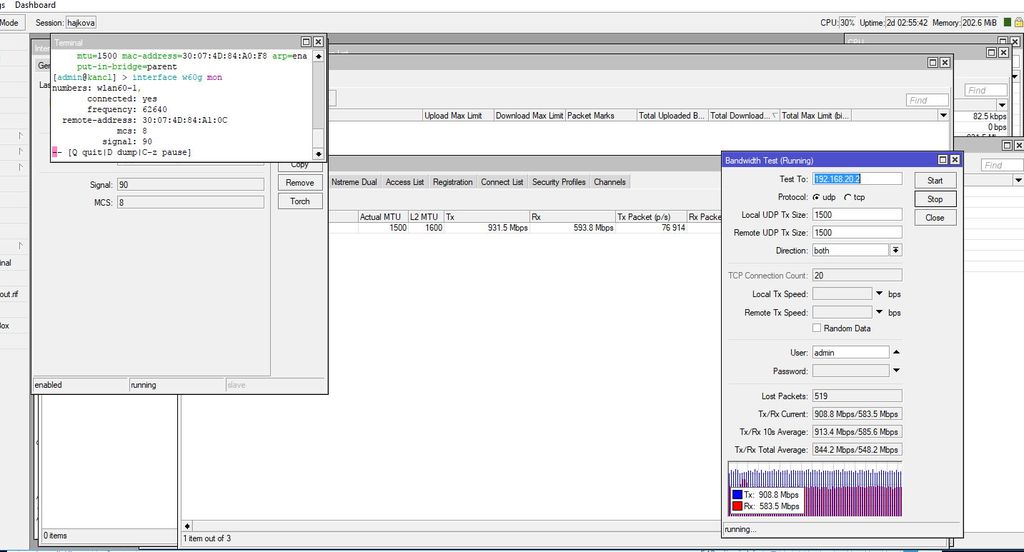Viewport: 1024px width, 552px height.
Task: Click the MCS field showing 8
Action: click(190, 203)
